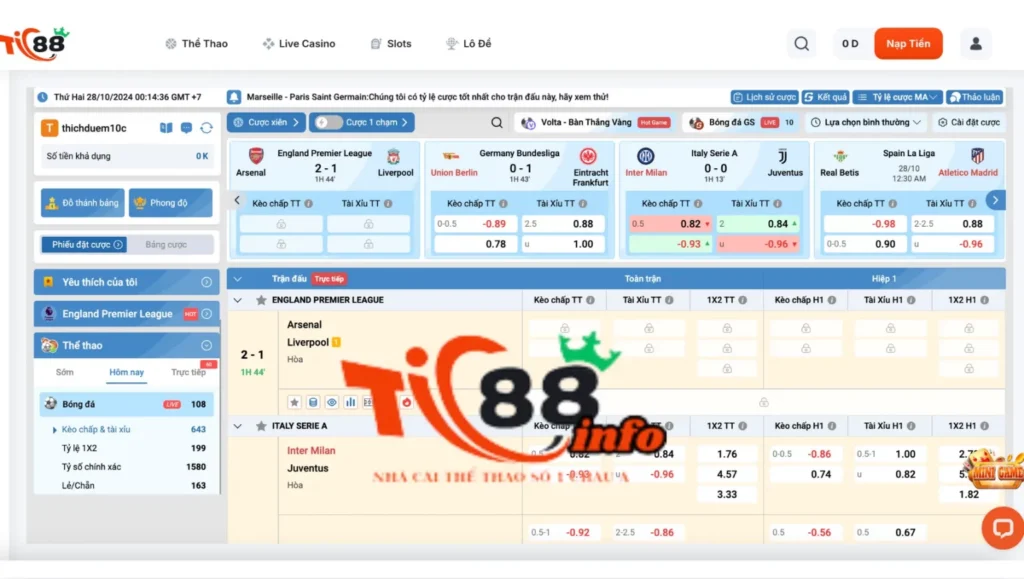The image size is (1024, 579).
Task: Click the TIC88 logo in the header
Action: [34, 44]
